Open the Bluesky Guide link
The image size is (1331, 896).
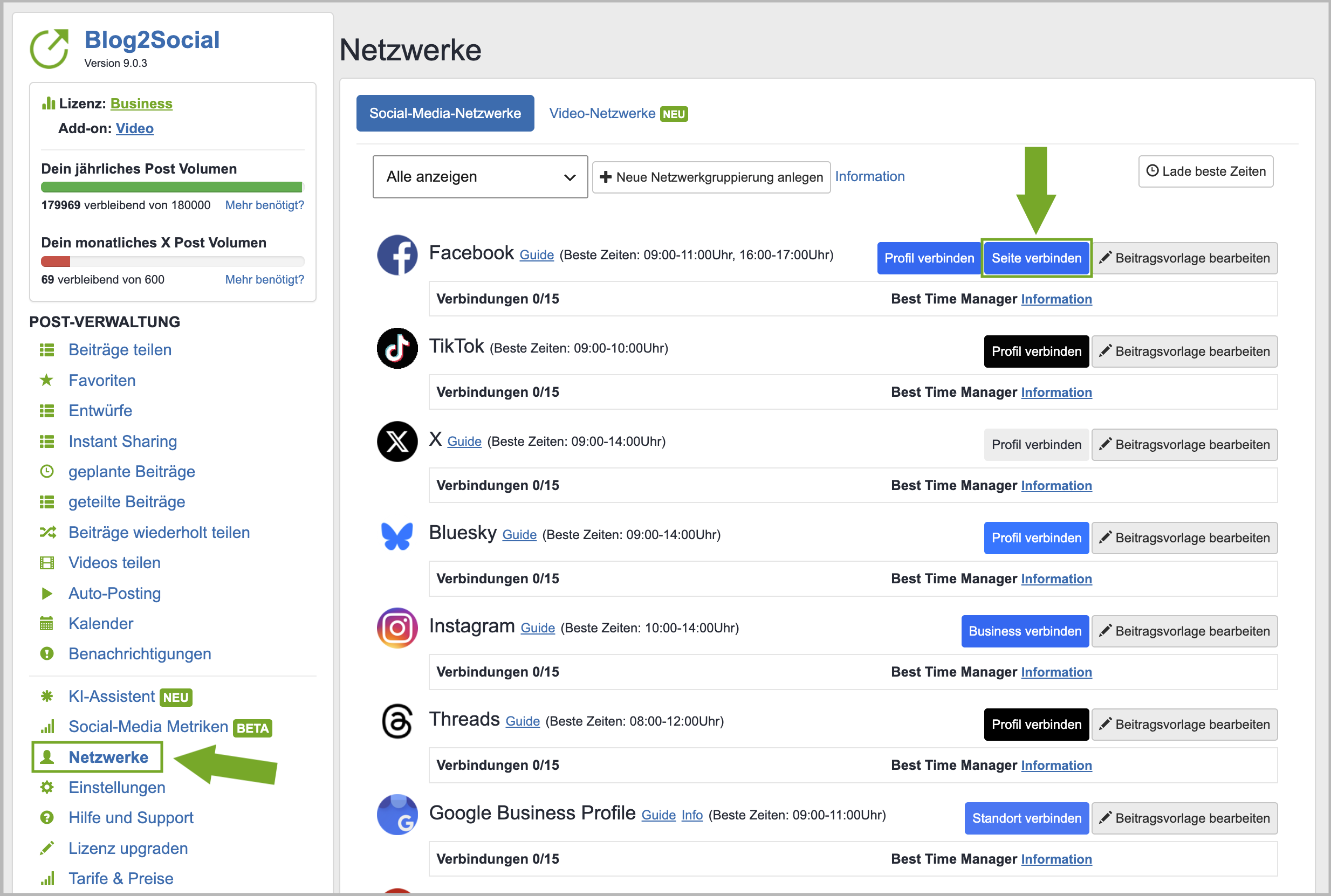coord(519,534)
